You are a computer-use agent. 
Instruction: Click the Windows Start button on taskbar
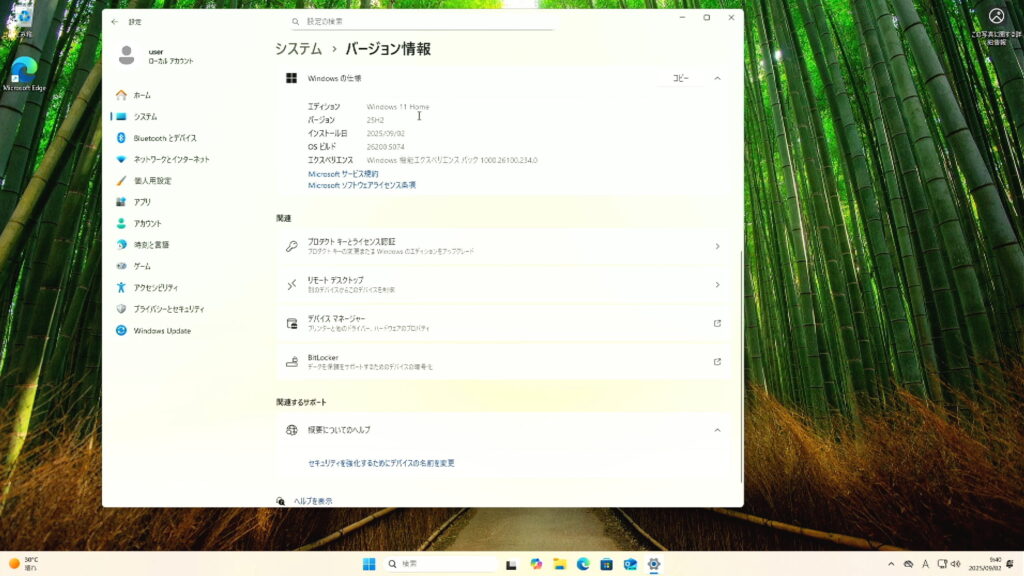click(368, 564)
